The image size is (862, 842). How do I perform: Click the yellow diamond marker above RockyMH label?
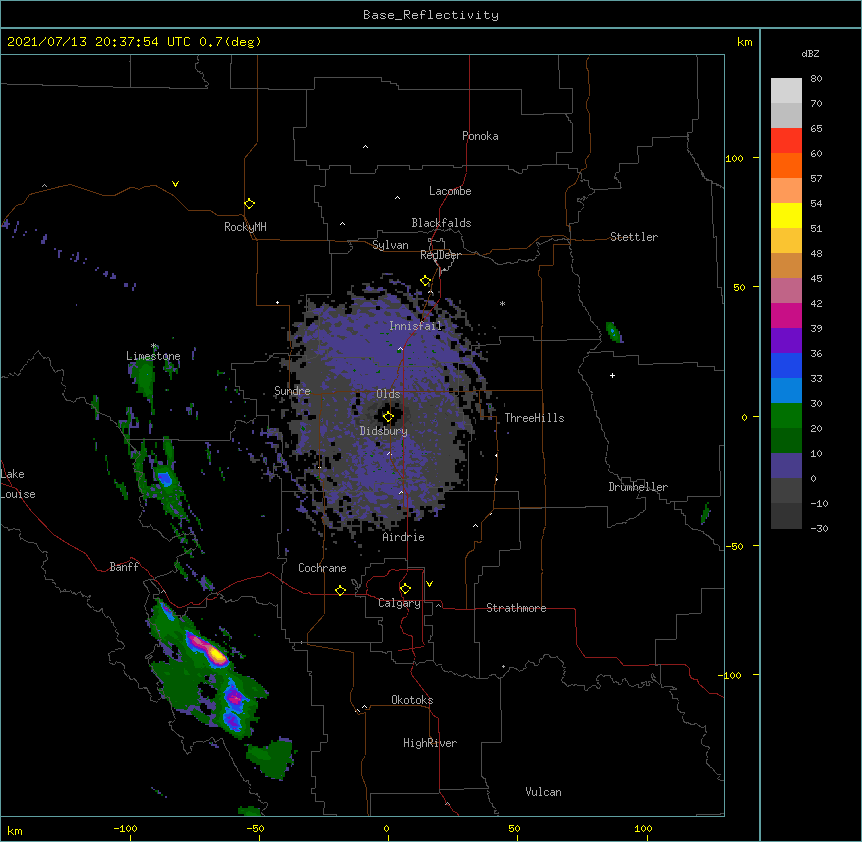tap(249, 204)
